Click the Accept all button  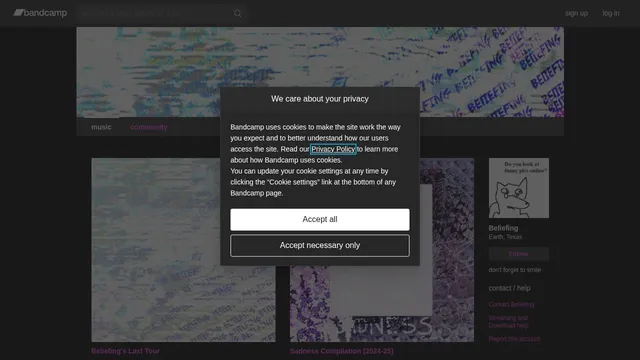320,220
